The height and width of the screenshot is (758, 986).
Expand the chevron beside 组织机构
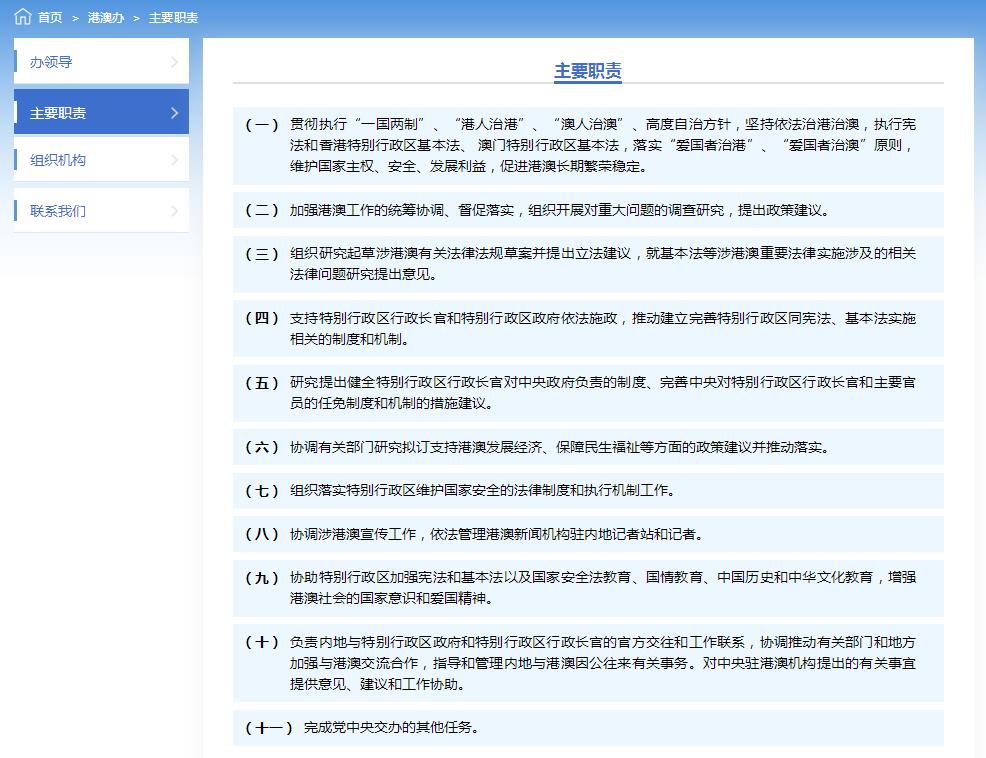[x=177, y=159]
